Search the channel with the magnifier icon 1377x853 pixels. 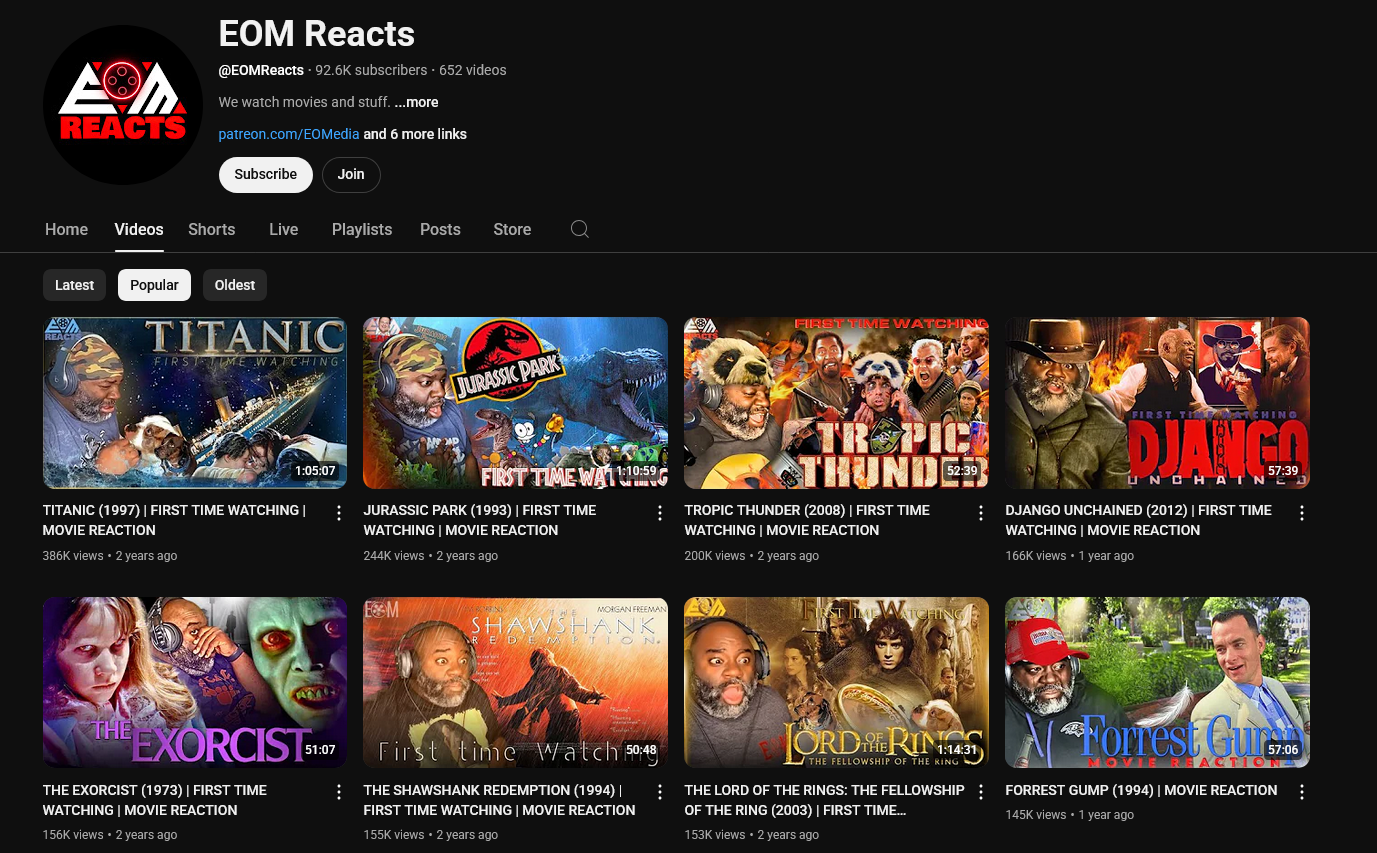coord(580,229)
